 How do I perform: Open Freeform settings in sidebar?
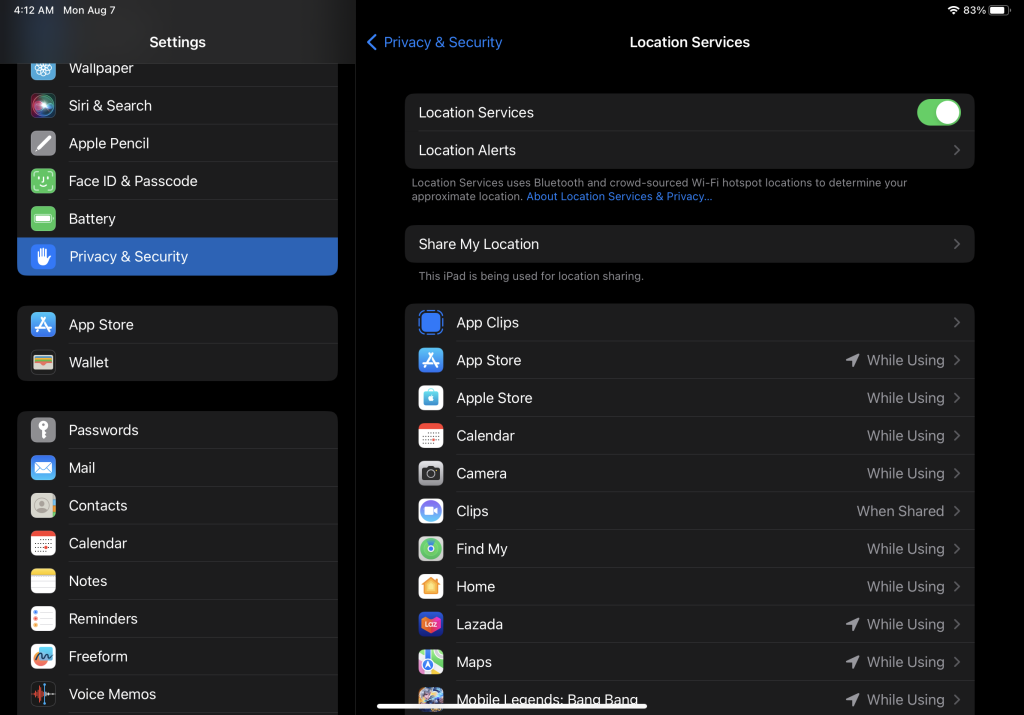click(x=177, y=657)
